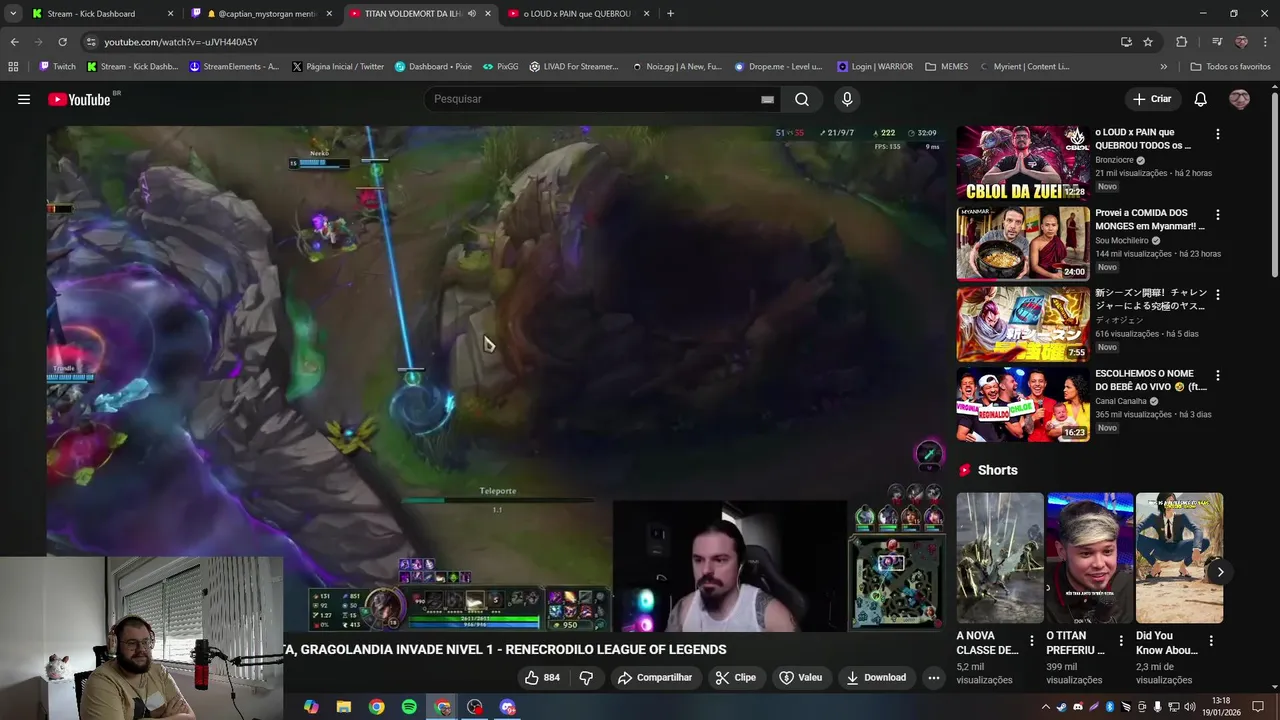Click the Criar create button
The image size is (1280, 720).
tap(1151, 99)
